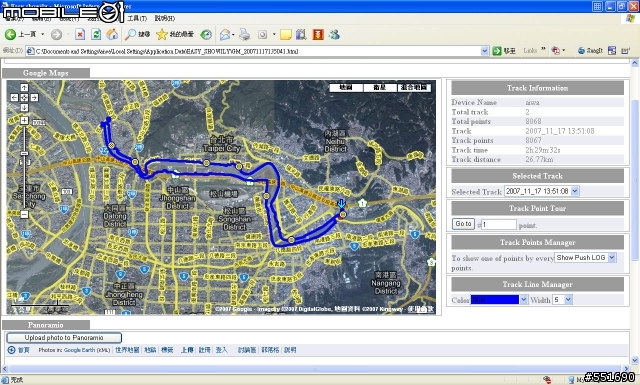
Task: Open the Show Push LOG dropdown
Action: (612, 258)
